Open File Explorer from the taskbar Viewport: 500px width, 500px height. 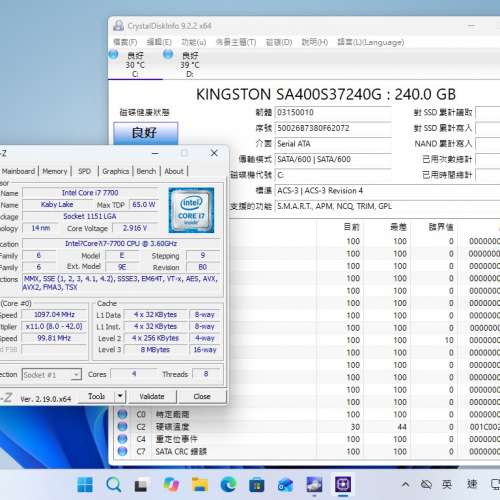tap(199, 484)
